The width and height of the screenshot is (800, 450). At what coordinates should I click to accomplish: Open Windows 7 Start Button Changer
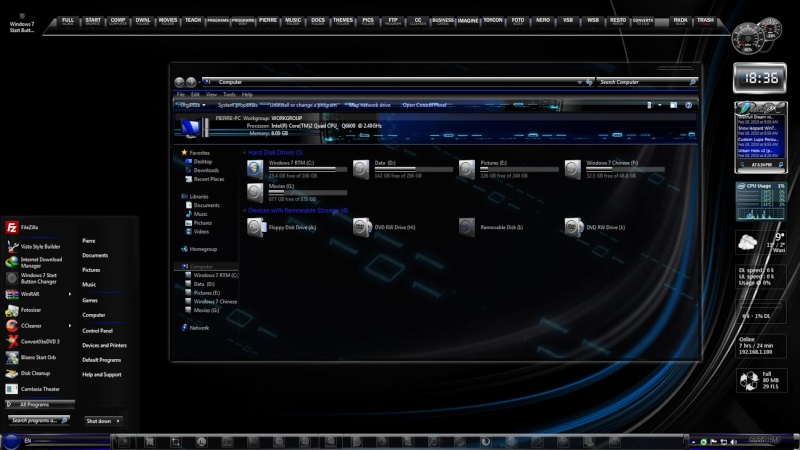click(32, 278)
